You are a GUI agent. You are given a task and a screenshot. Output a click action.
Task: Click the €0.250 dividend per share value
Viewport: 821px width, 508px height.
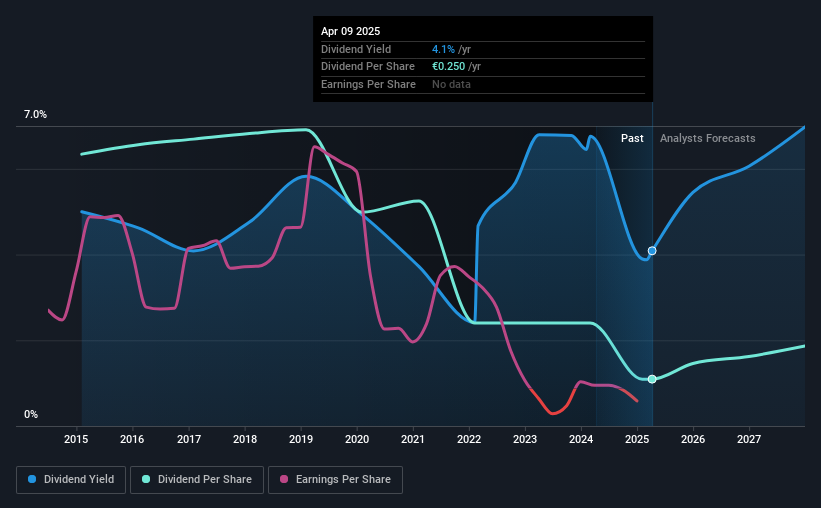click(x=448, y=67)
